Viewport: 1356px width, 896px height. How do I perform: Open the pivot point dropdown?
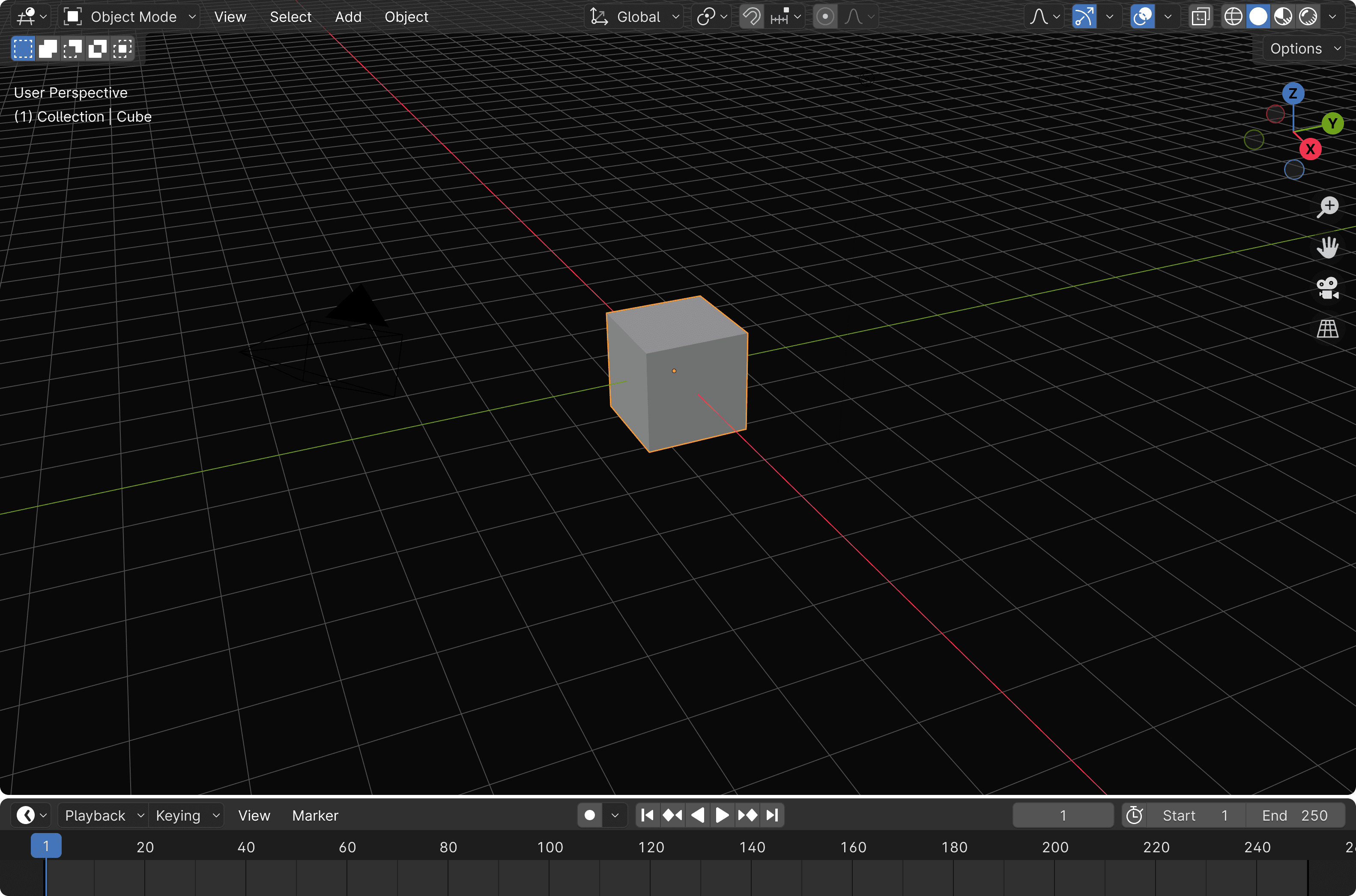[x=711, y=17]
